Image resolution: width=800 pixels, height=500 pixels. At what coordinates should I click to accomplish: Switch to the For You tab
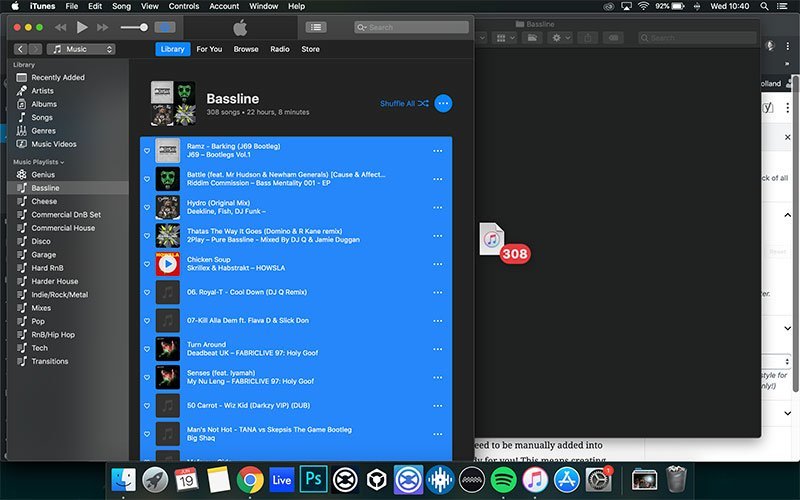tap(209, 49)
